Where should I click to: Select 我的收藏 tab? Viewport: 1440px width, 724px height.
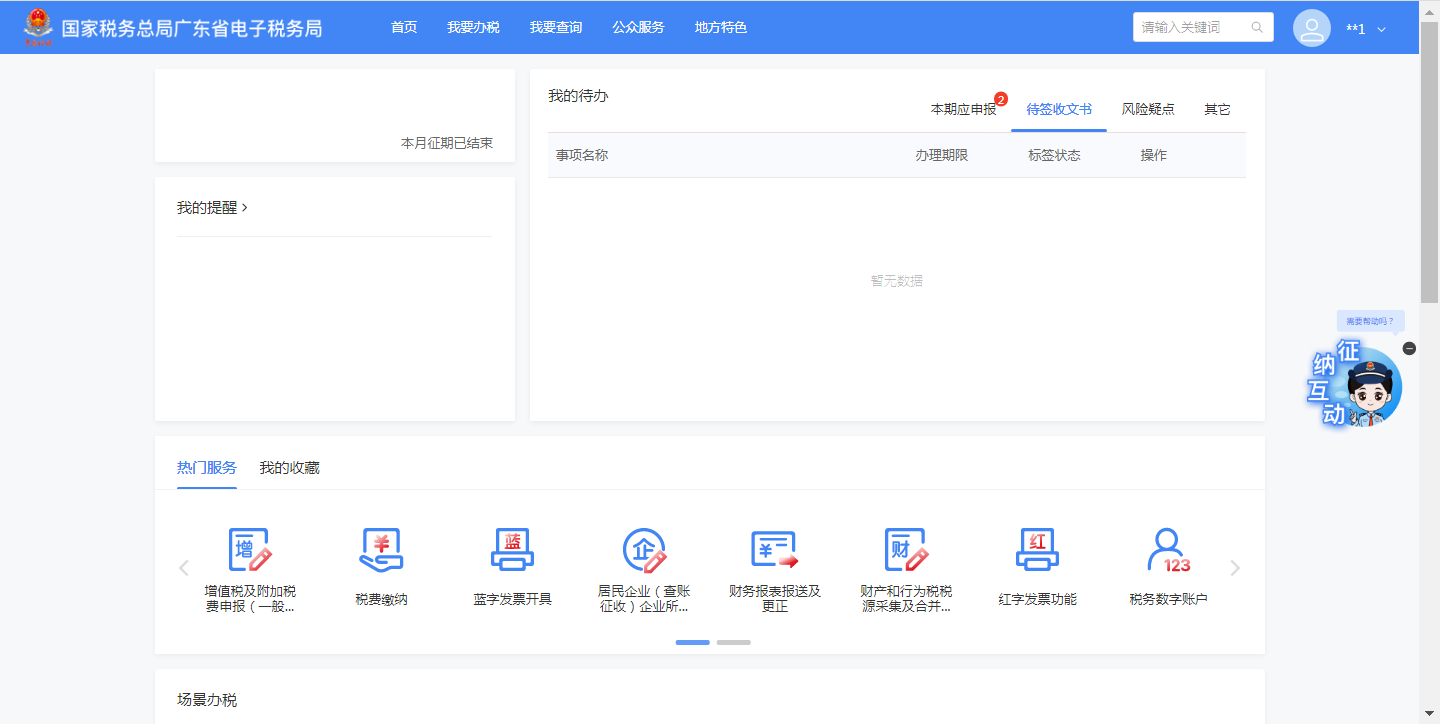coord(289,468)
